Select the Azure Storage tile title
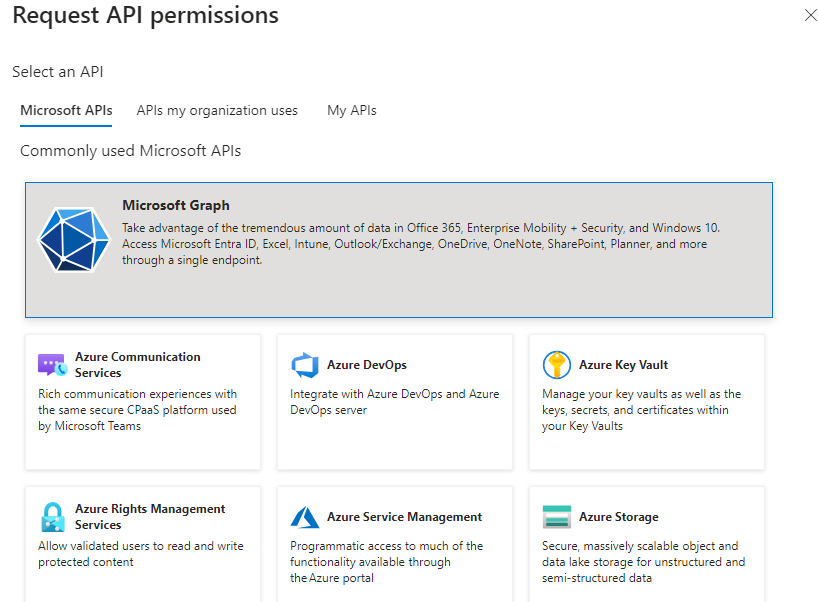 [618, 517]
